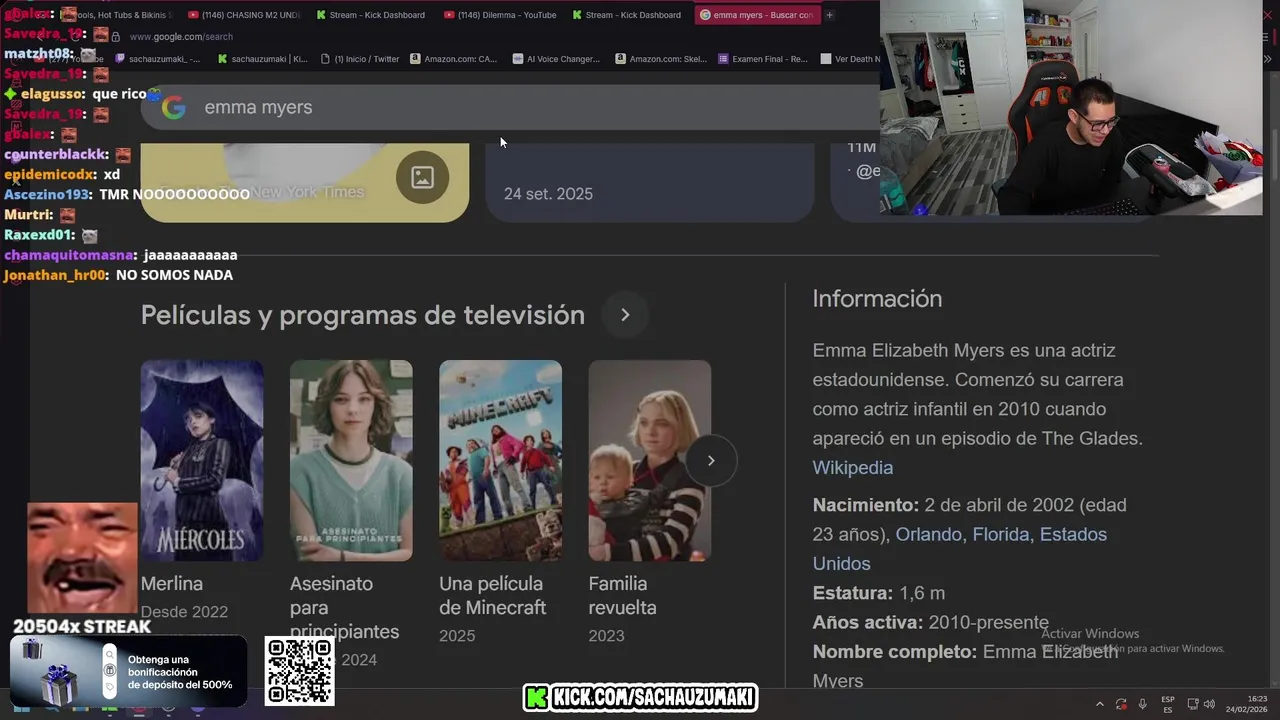Viewport: 1280px width, 720px height.
Task: Click the Información panel heading
Action: pos(877,299)
